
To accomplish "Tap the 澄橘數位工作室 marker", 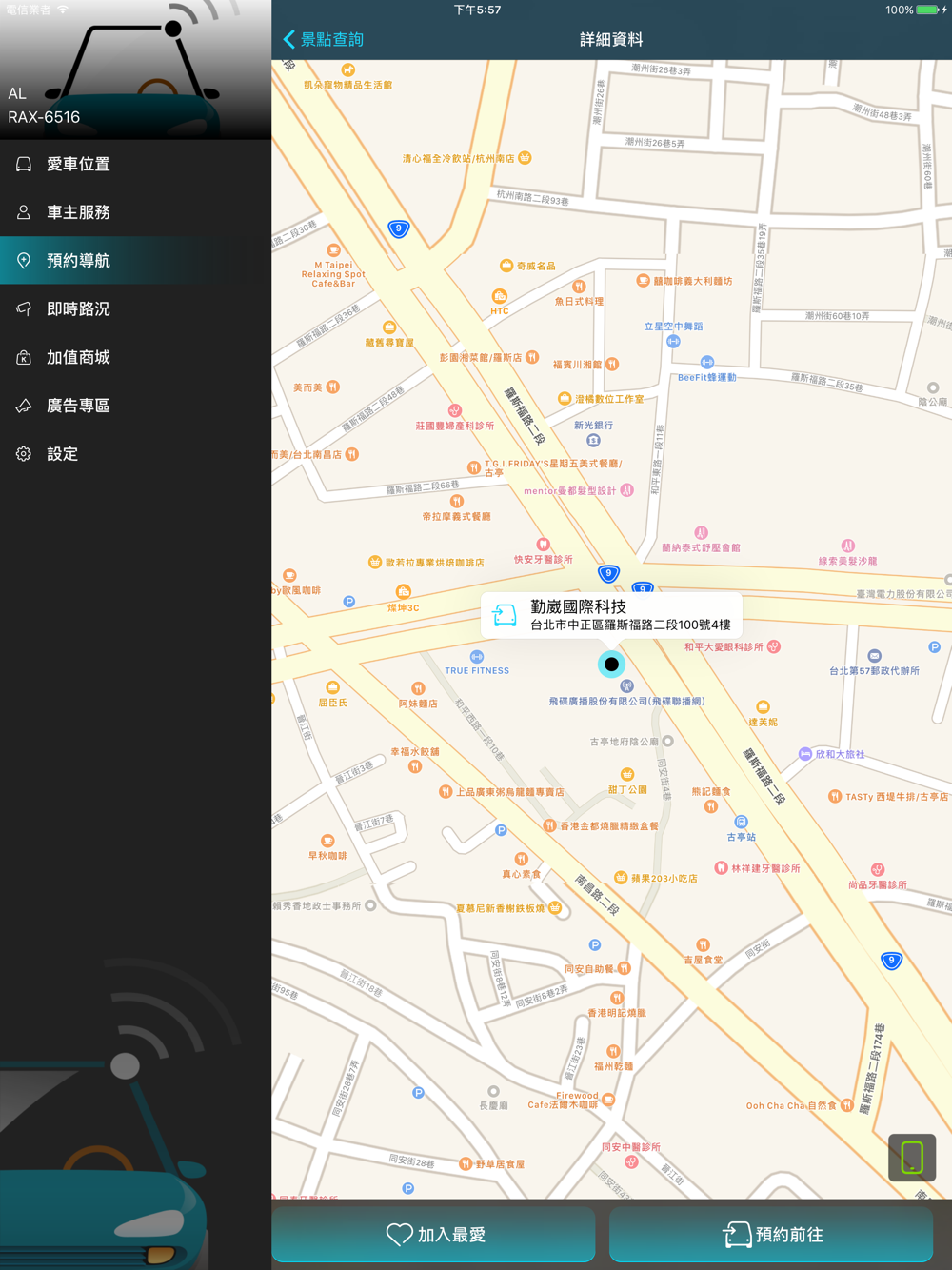I will 565,399.
